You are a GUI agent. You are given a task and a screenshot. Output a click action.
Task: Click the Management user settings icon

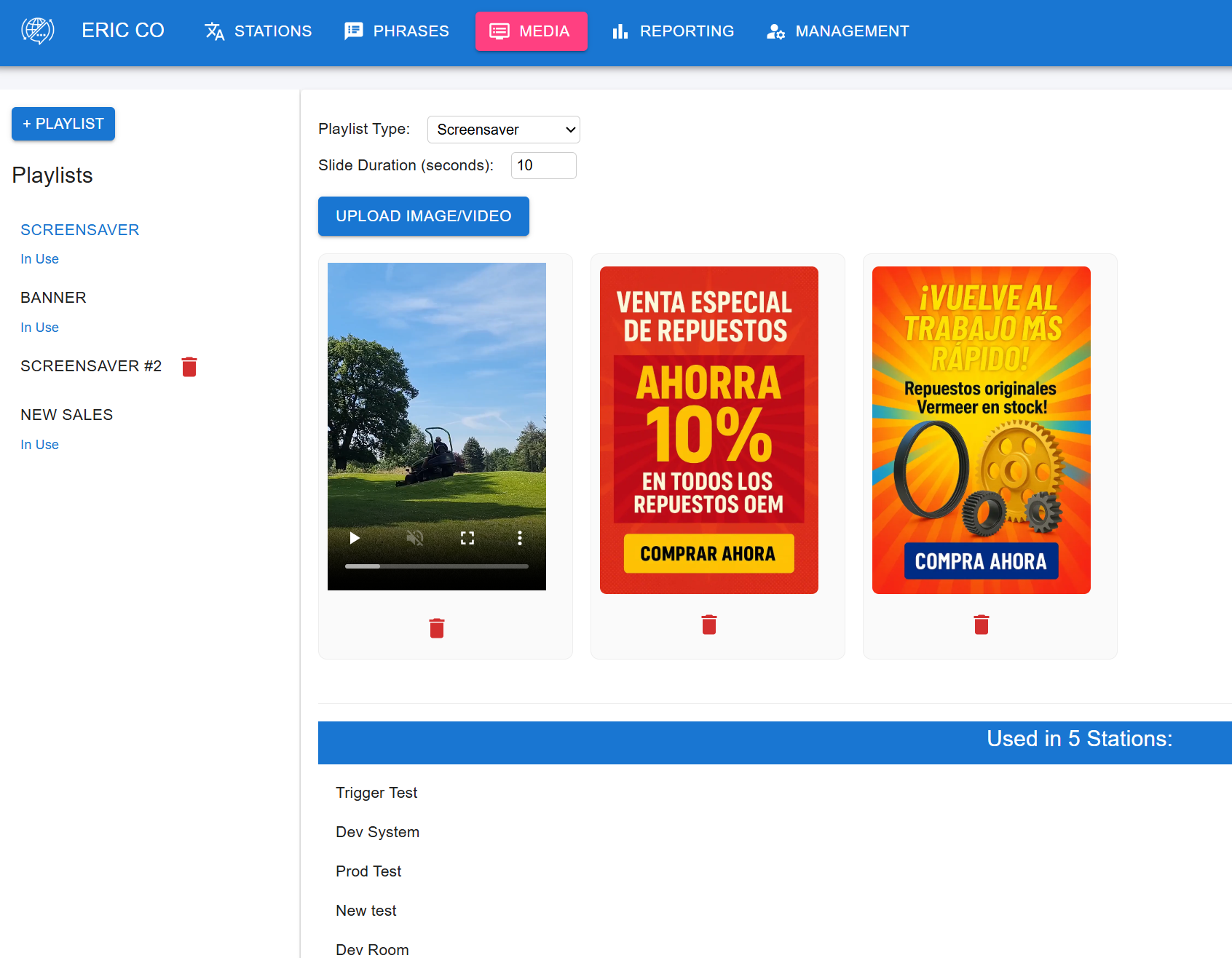click(x=775, y=31)
